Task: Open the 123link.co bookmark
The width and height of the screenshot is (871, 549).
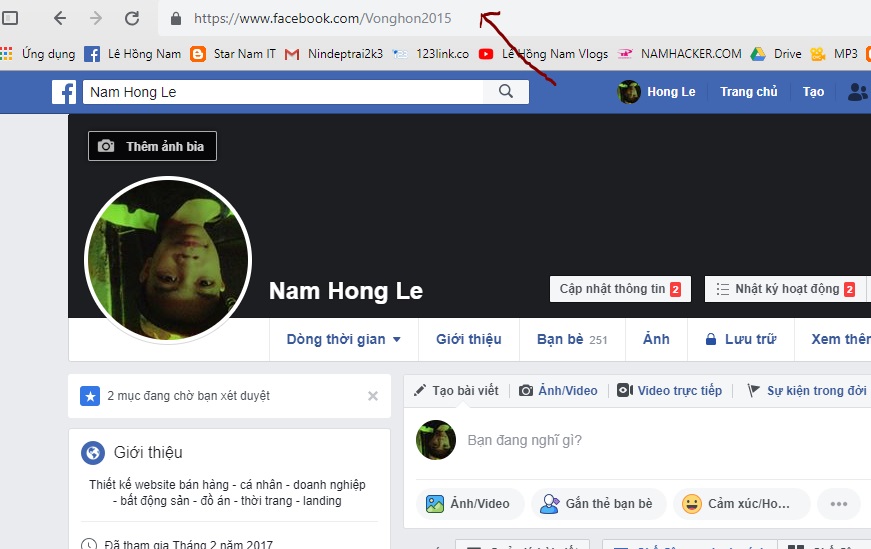Action: click(x=431, y=54)
